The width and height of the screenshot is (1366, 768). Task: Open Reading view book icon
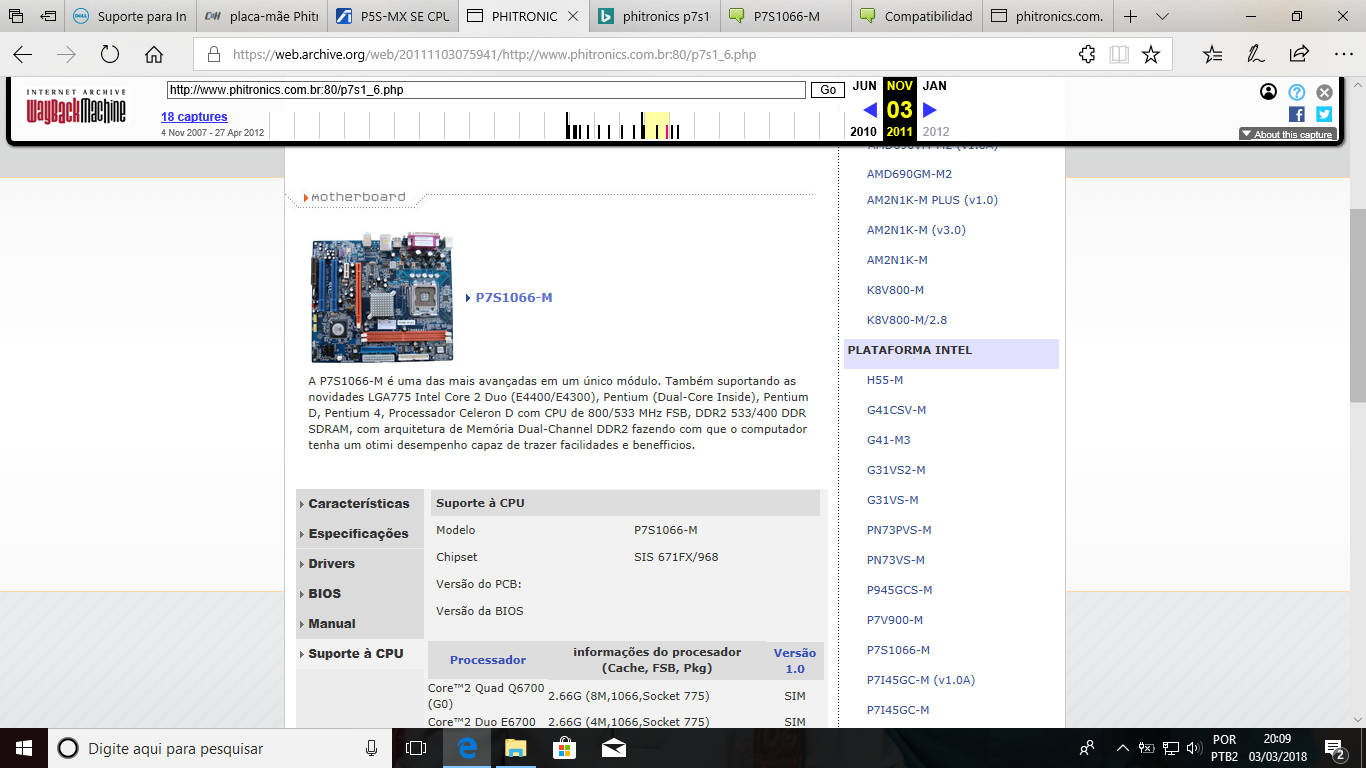1119,55
